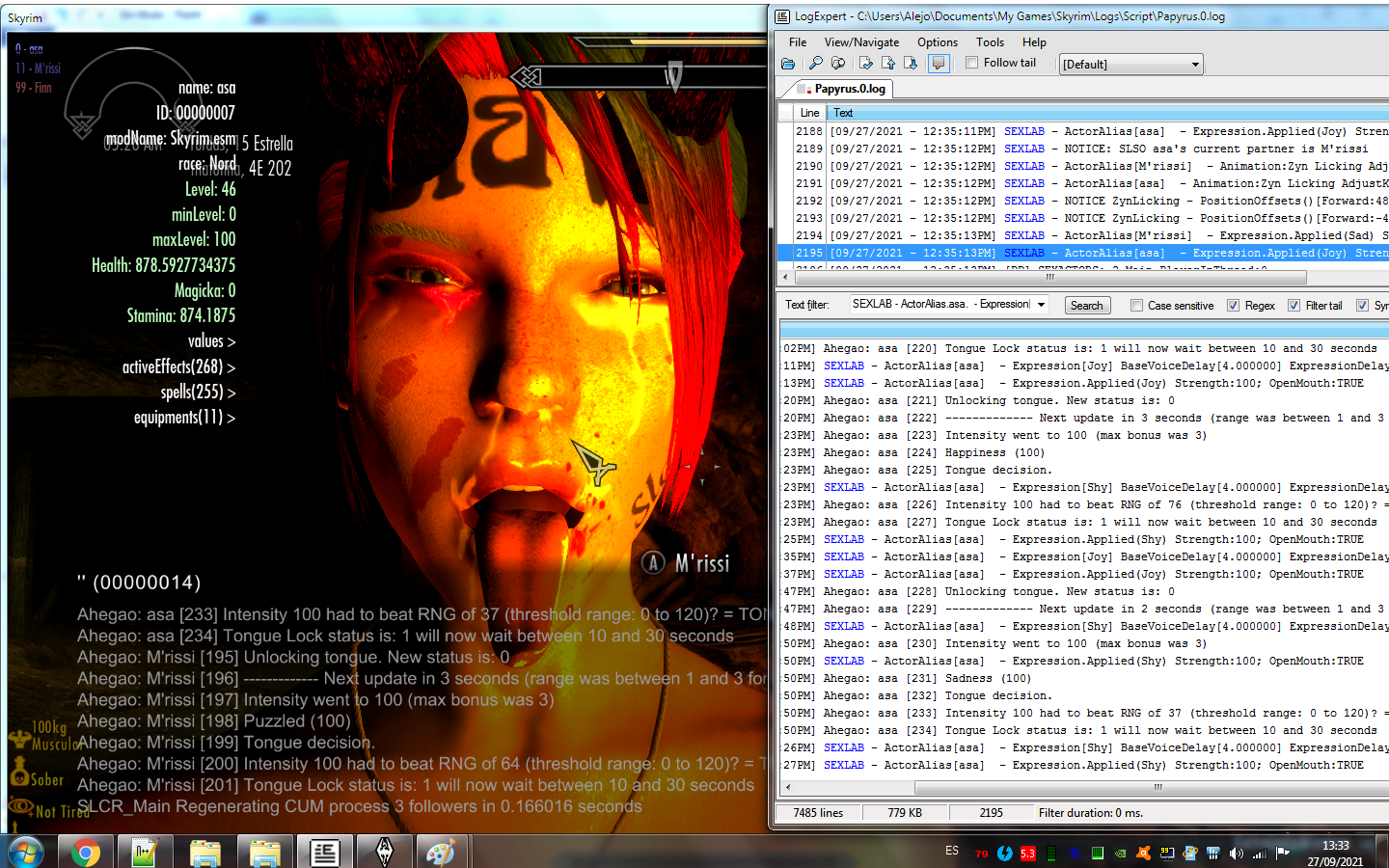Open the Text filter history dropdown arrow
The height and width of the screenshot is (868, 1389).
(x=1041, y=305)
